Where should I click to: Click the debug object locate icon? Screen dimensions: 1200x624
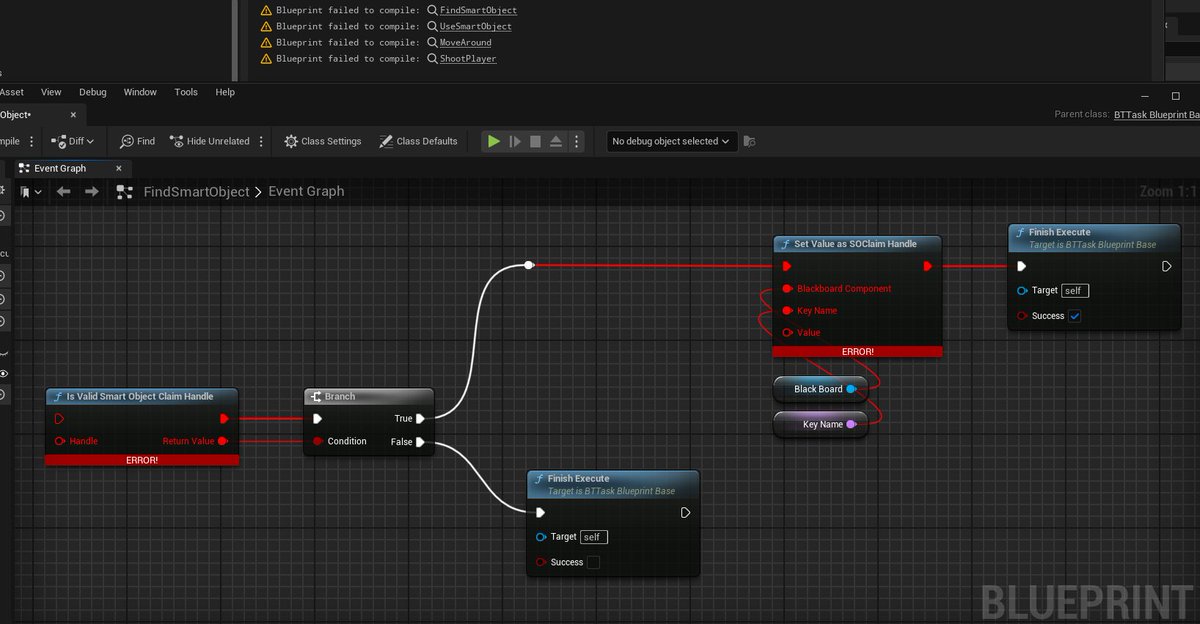point(750,141)
